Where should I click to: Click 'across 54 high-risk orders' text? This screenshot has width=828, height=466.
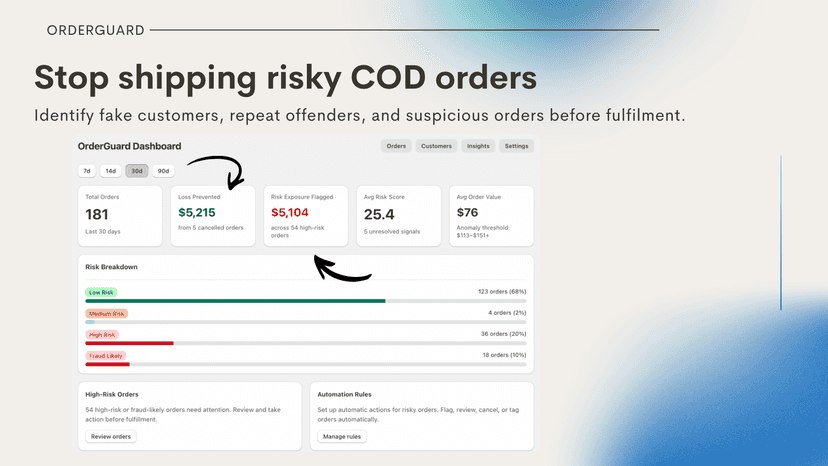click(x=297, y=231)
